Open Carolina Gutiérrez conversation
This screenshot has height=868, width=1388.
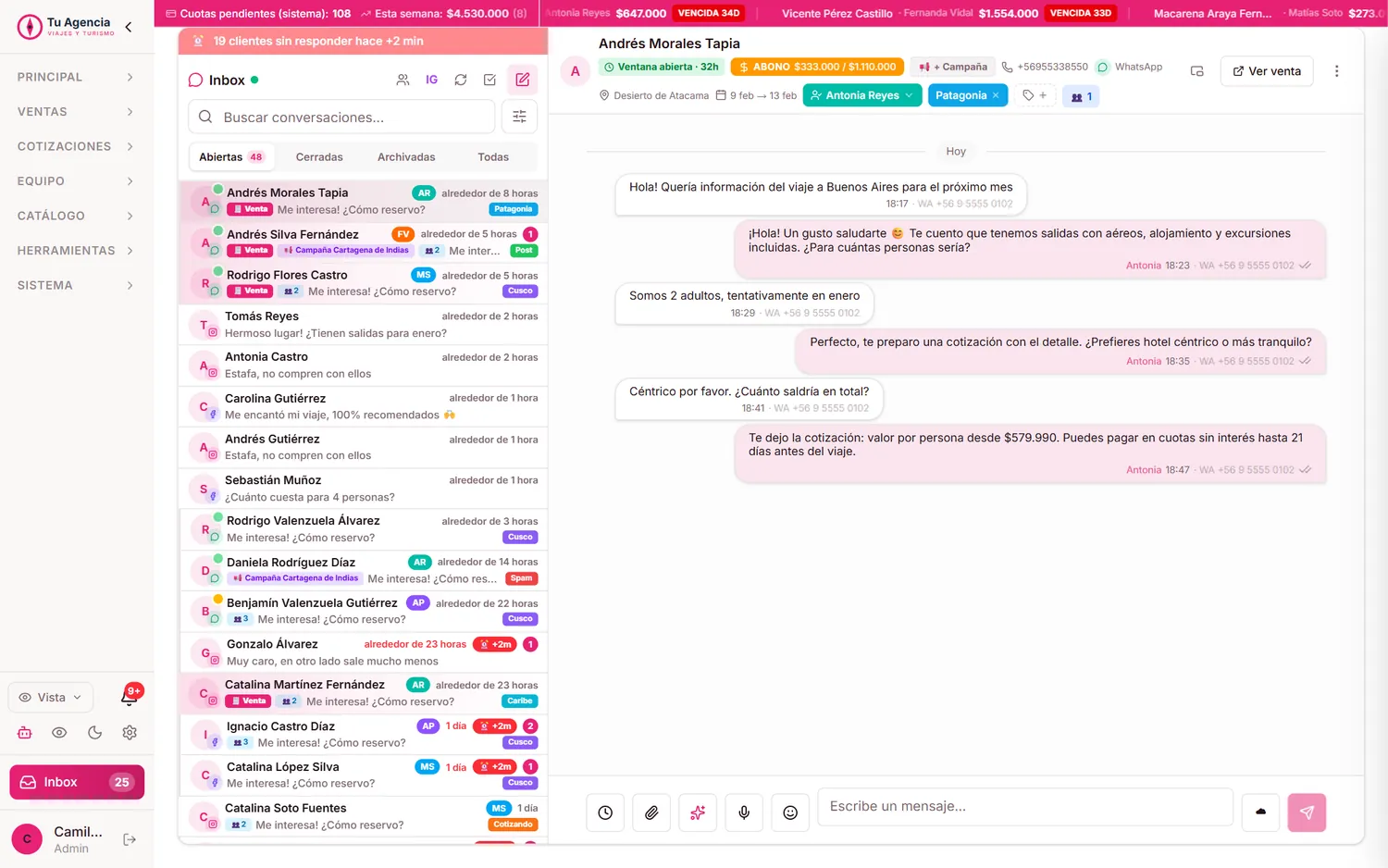click(x=363, y=406)
